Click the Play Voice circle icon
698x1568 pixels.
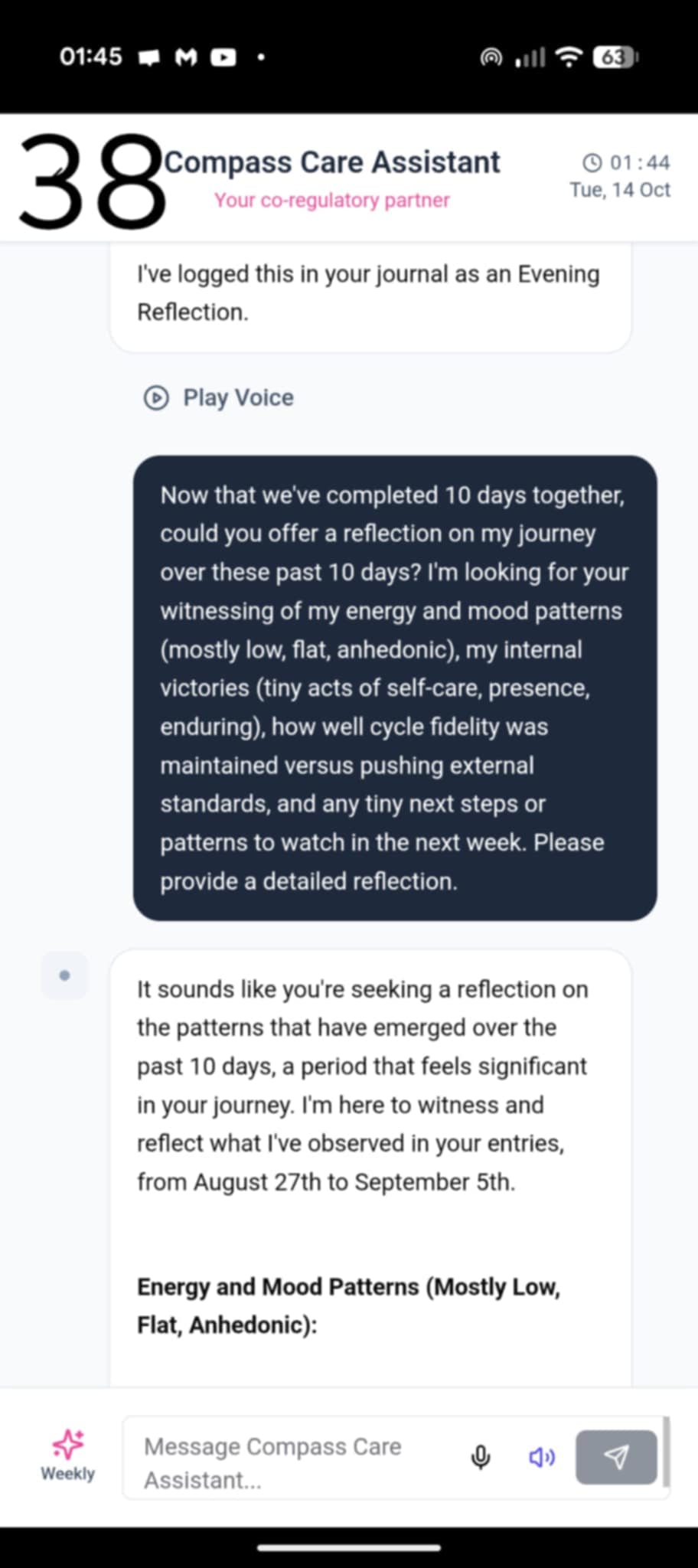[156, 398]
